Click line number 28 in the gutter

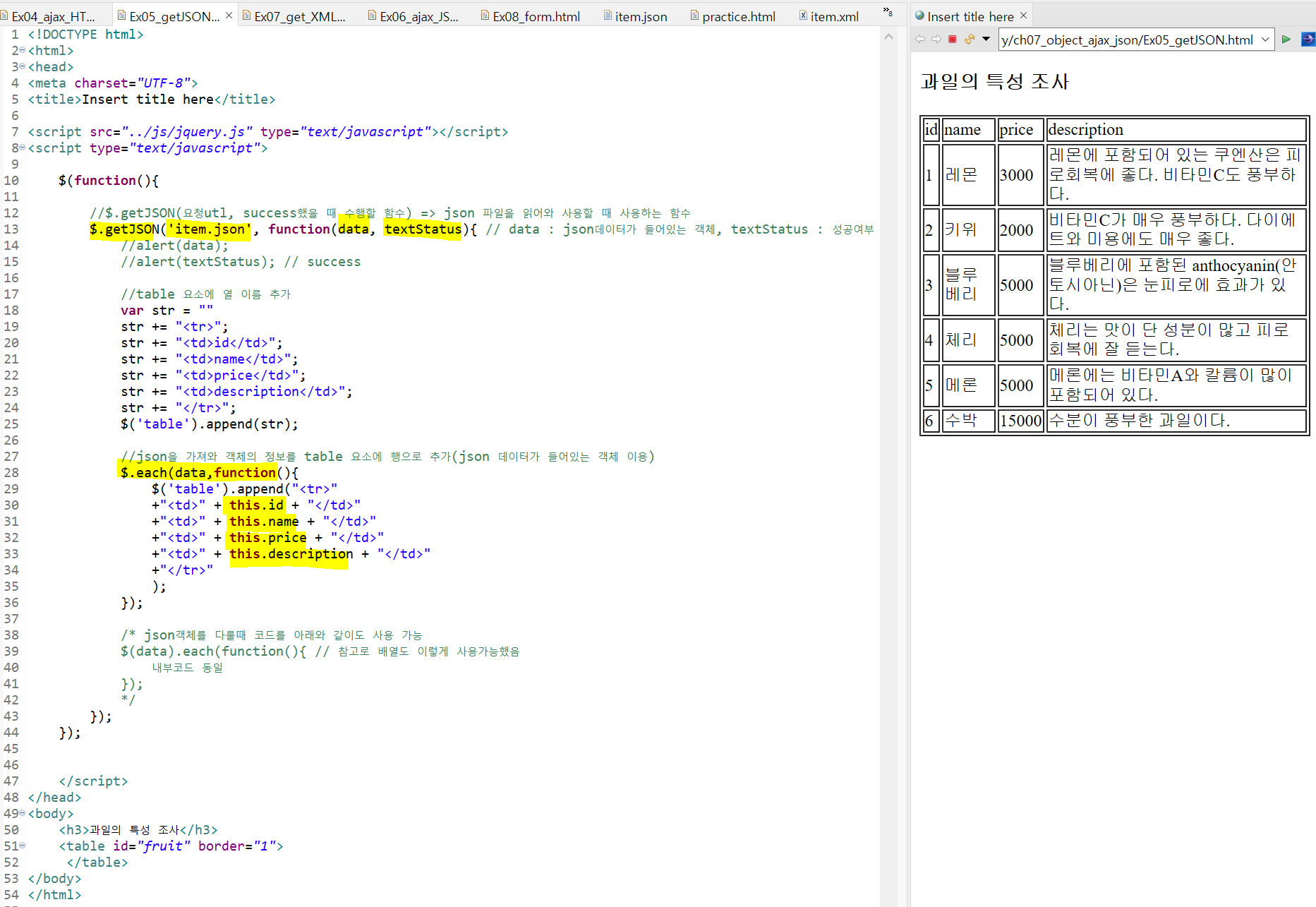click(x=11, y=473)
